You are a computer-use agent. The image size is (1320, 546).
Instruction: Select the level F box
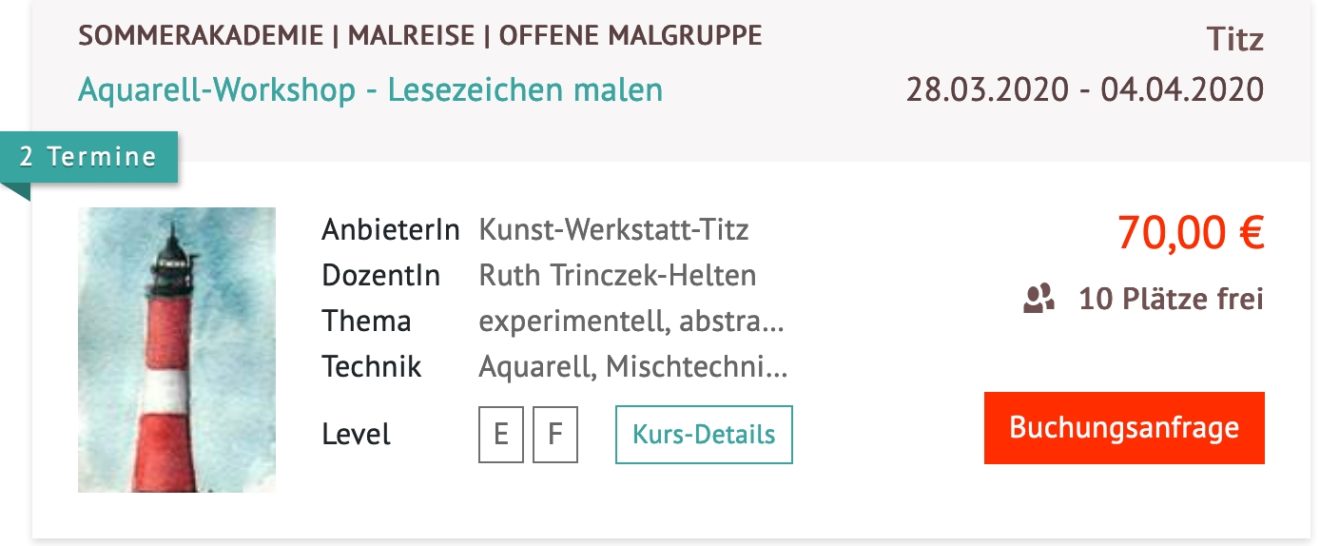(x=555, y=434)
